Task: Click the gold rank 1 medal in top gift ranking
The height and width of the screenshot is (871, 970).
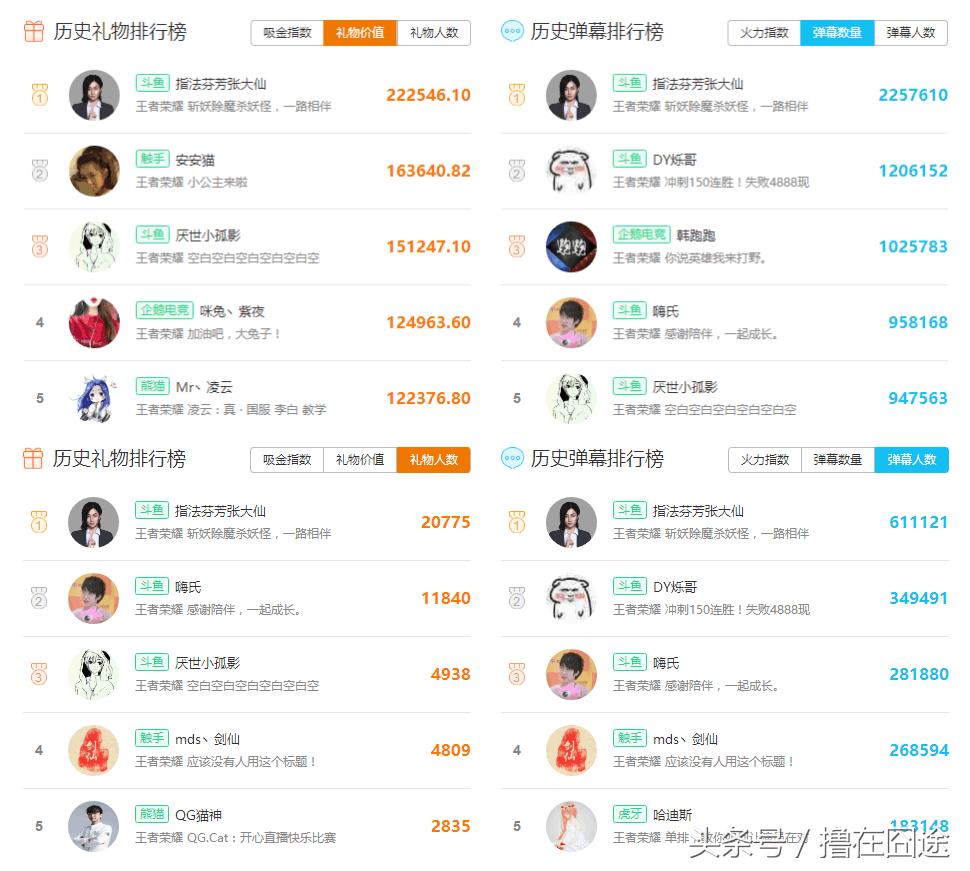Action: coord(40,95)
